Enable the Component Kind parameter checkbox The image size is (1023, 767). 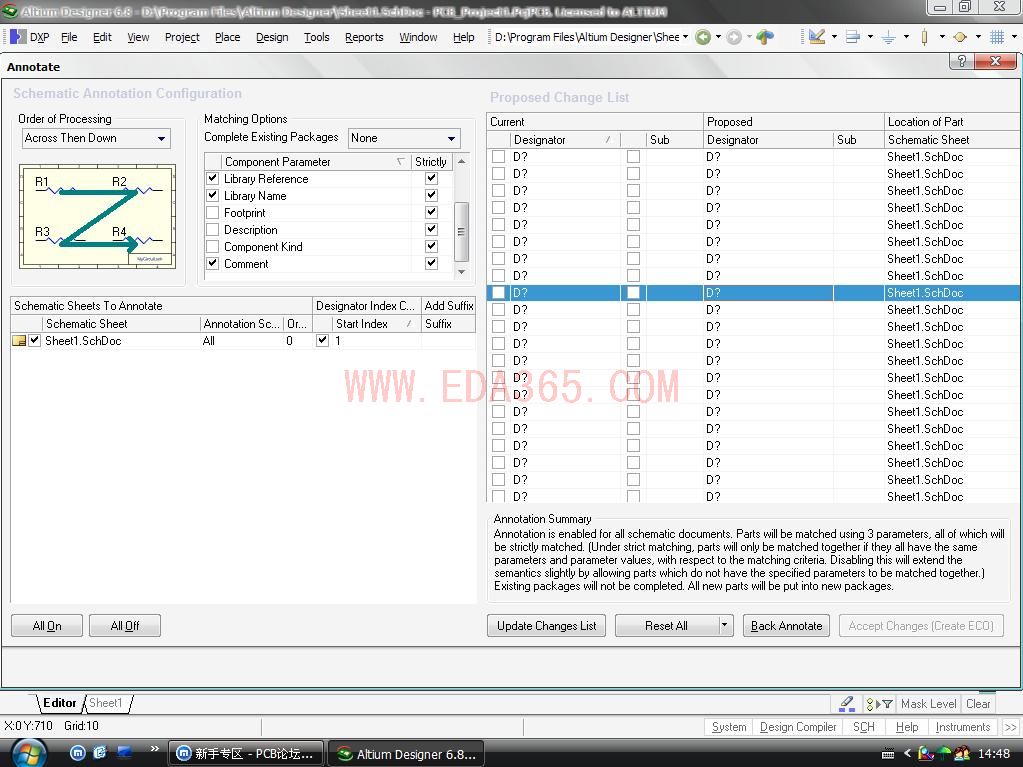point(213,247)
